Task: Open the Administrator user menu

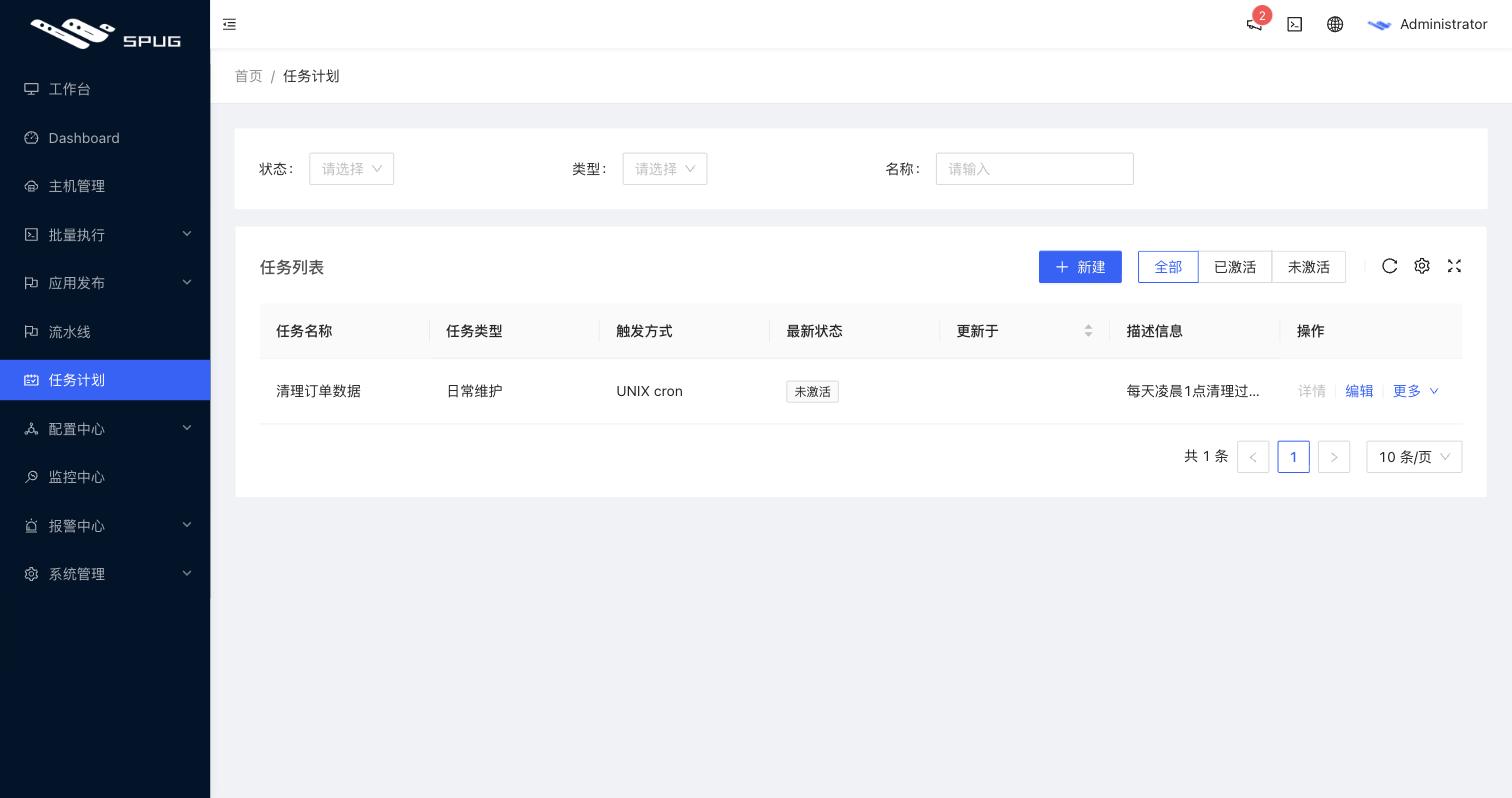Action: coord(1428,24)
